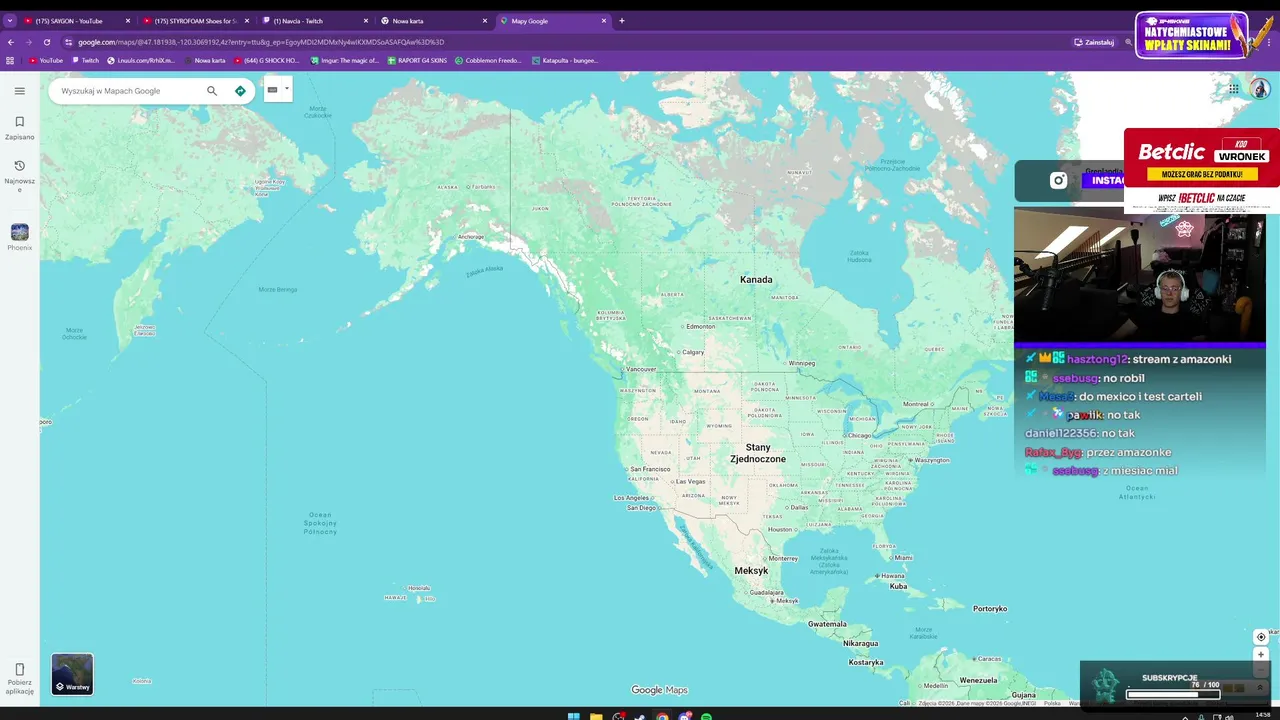Open the Windows Start button
The width and height of the screenshot is (1280, 720).
click(573, 716)
